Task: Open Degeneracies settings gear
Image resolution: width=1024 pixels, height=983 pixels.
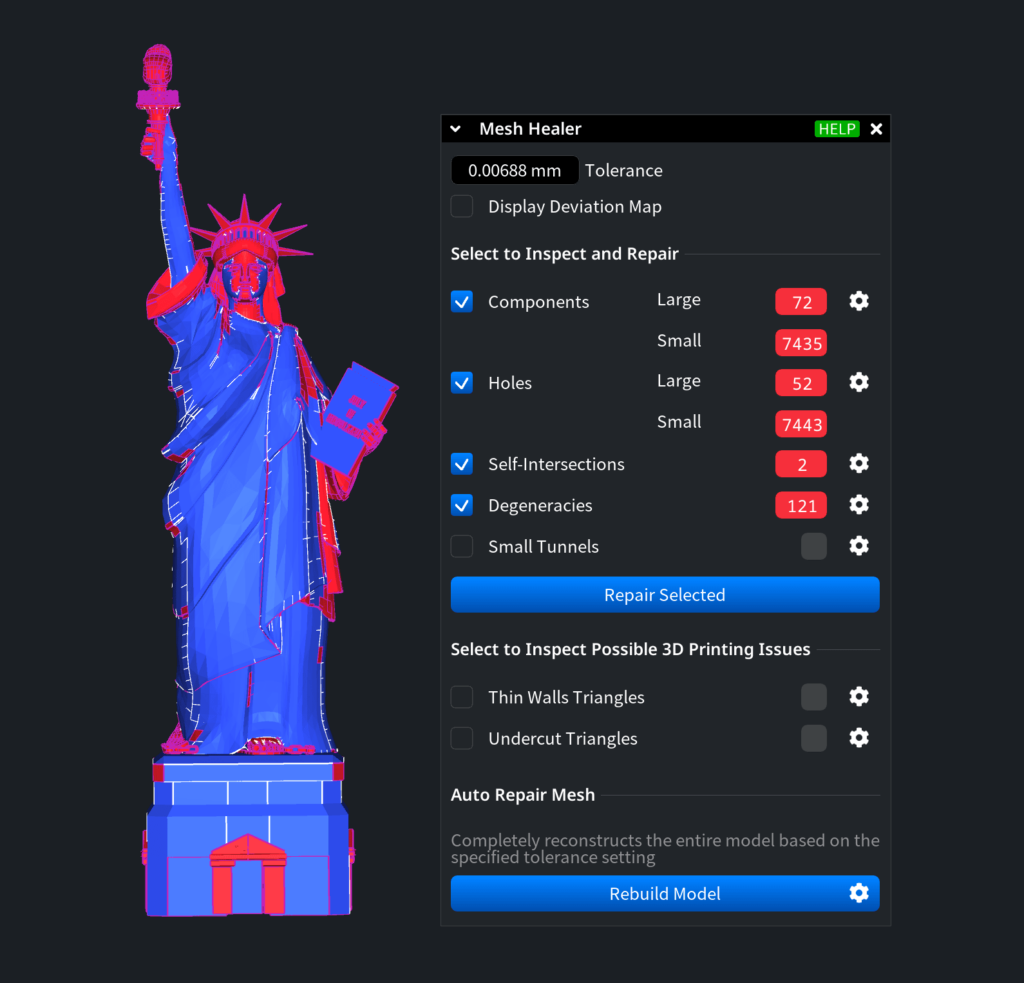Action: (x=858, y=505)
